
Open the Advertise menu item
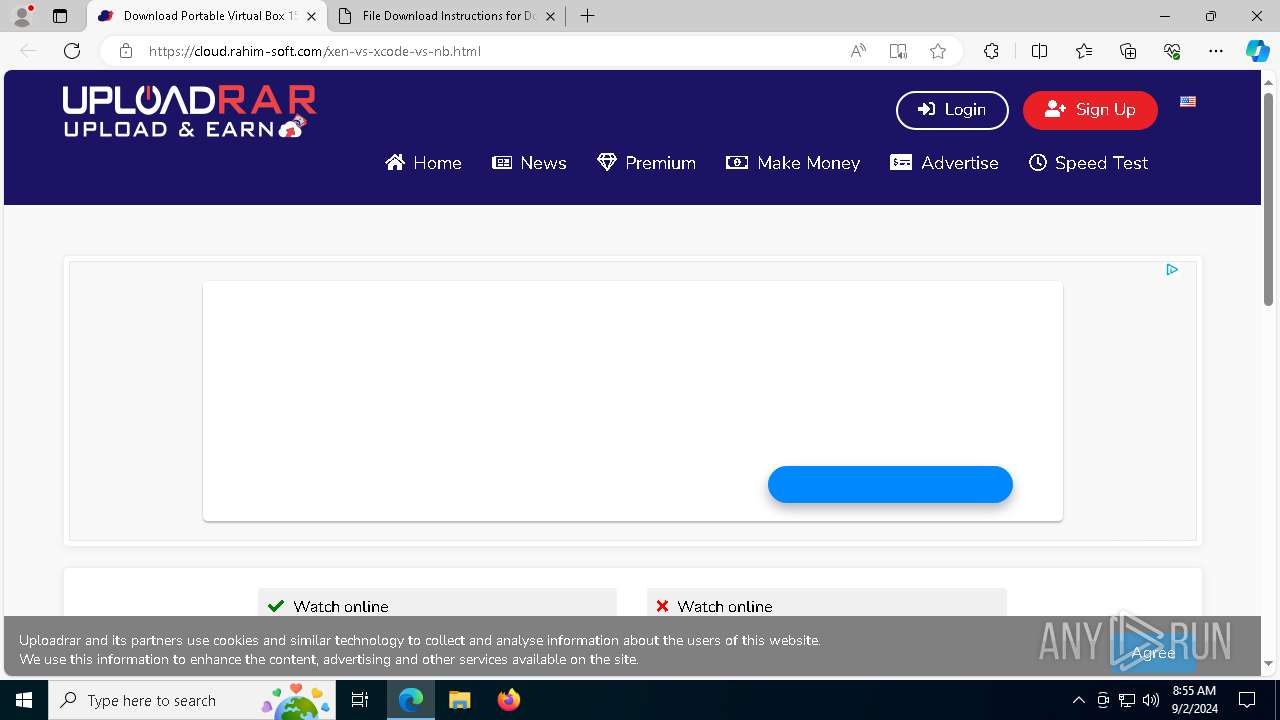[x=944, y=163]
